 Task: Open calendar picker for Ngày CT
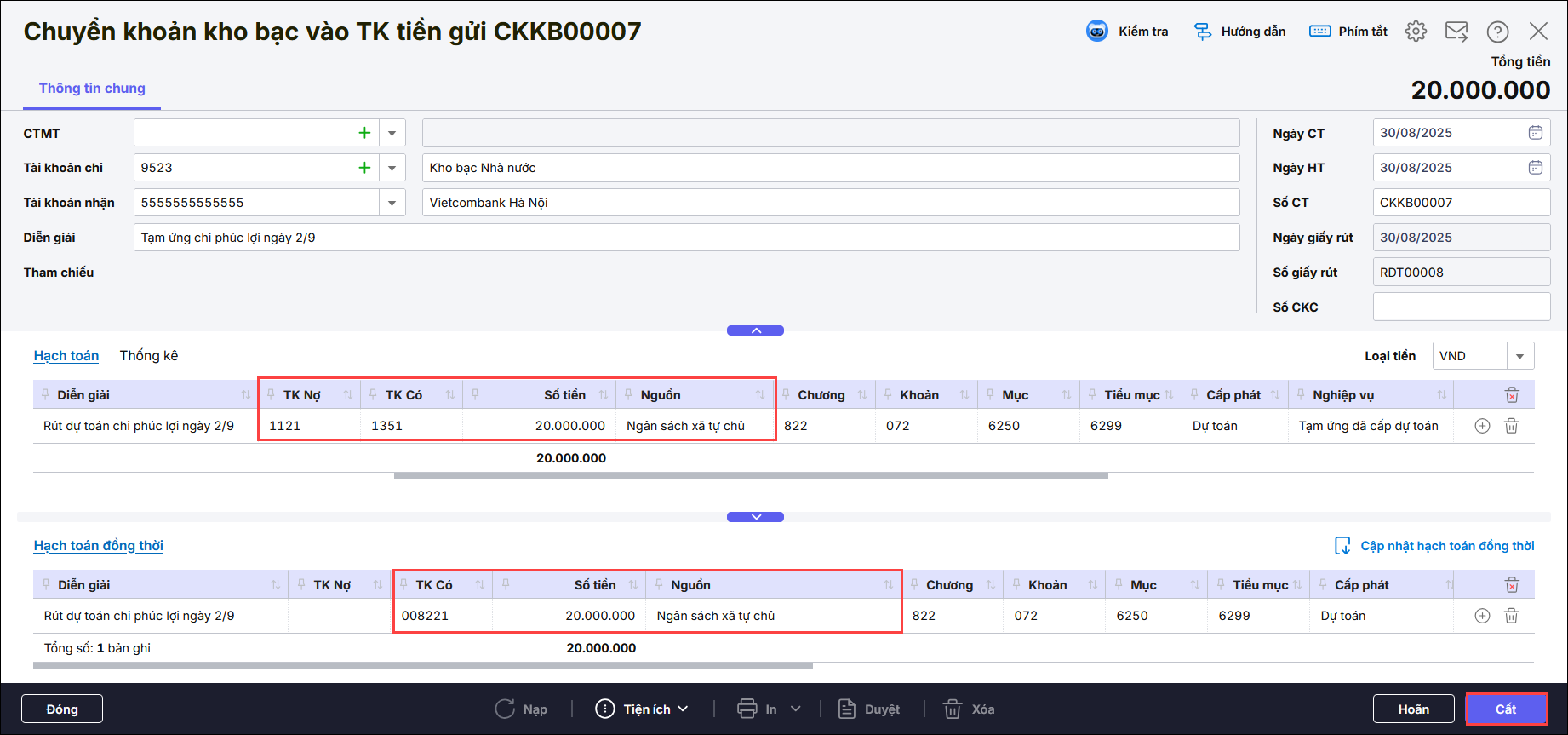pyautogui.click(x=1535, y=133)
